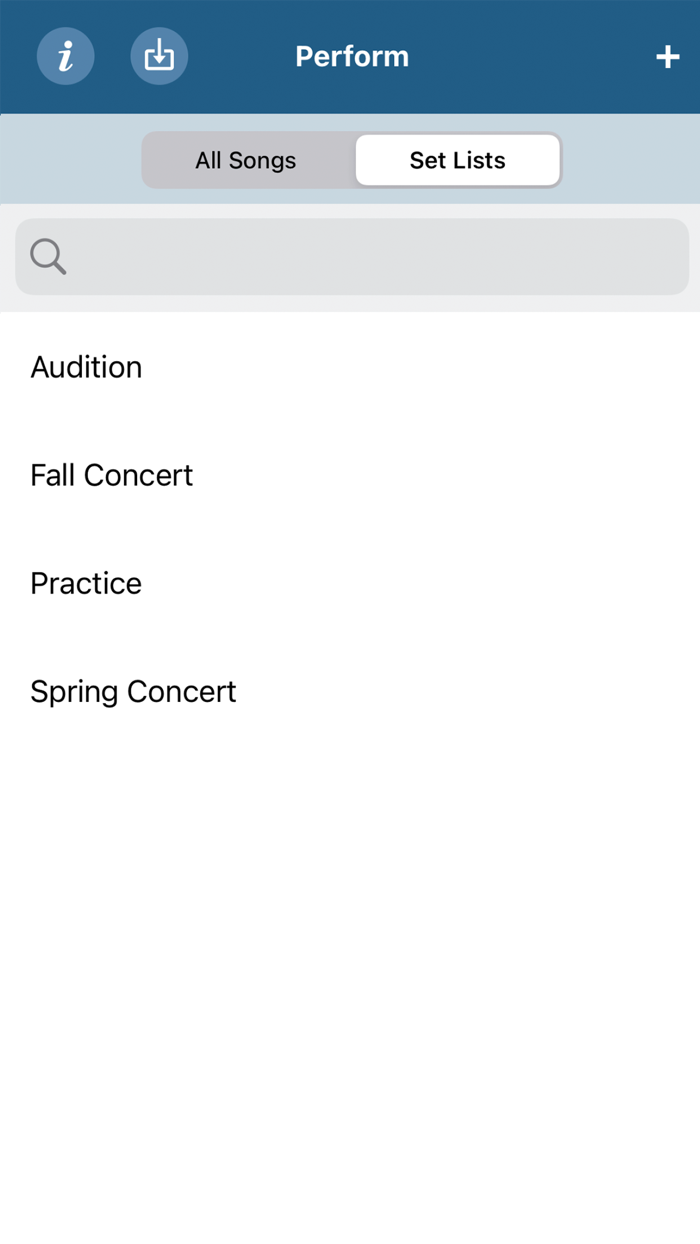The image size is (700, 1244).
Task: Tap the circular 'i' information icon
Action: click(65, 56)
